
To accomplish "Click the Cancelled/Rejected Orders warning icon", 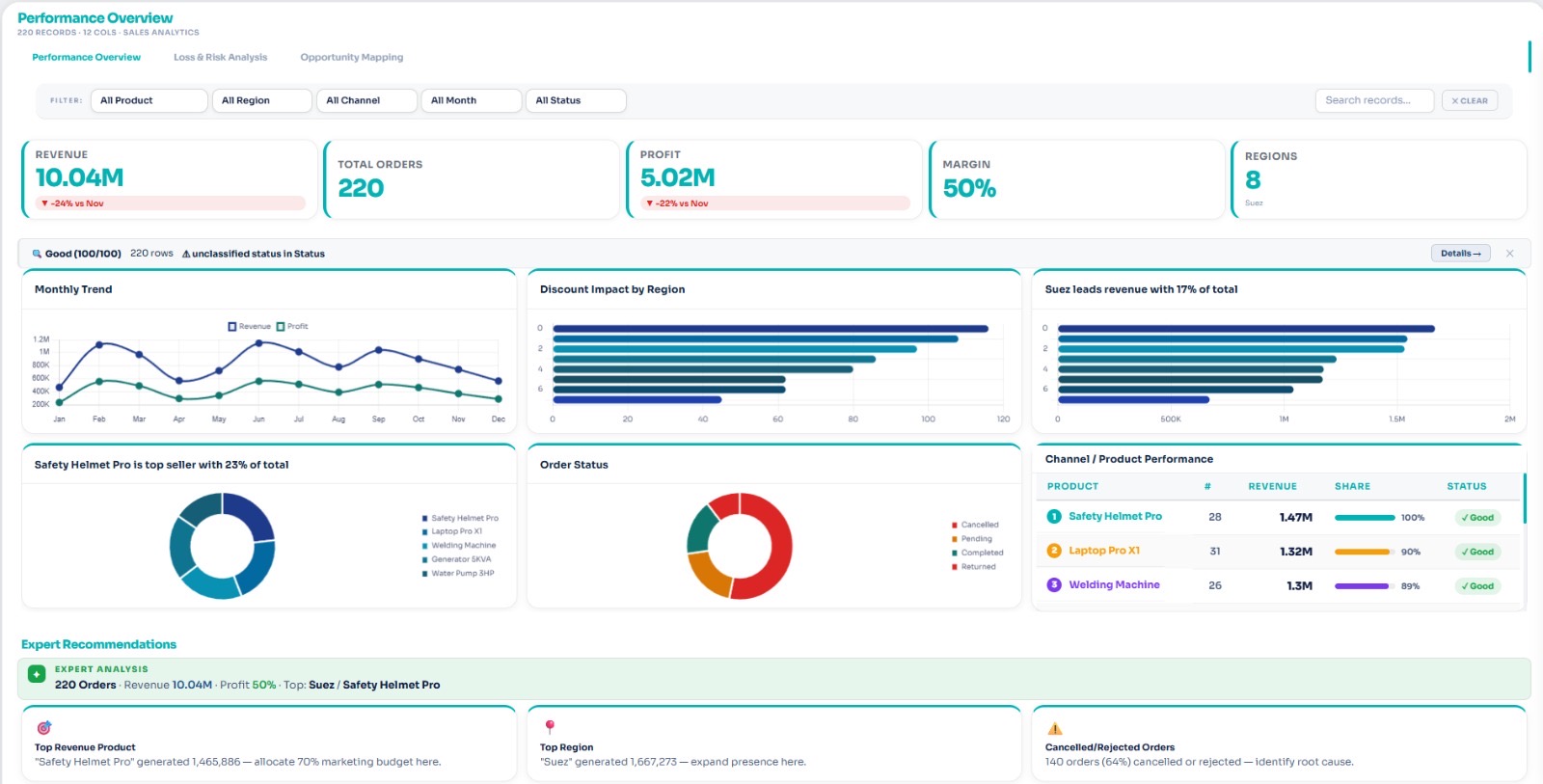I will [x=1055, y=729].
